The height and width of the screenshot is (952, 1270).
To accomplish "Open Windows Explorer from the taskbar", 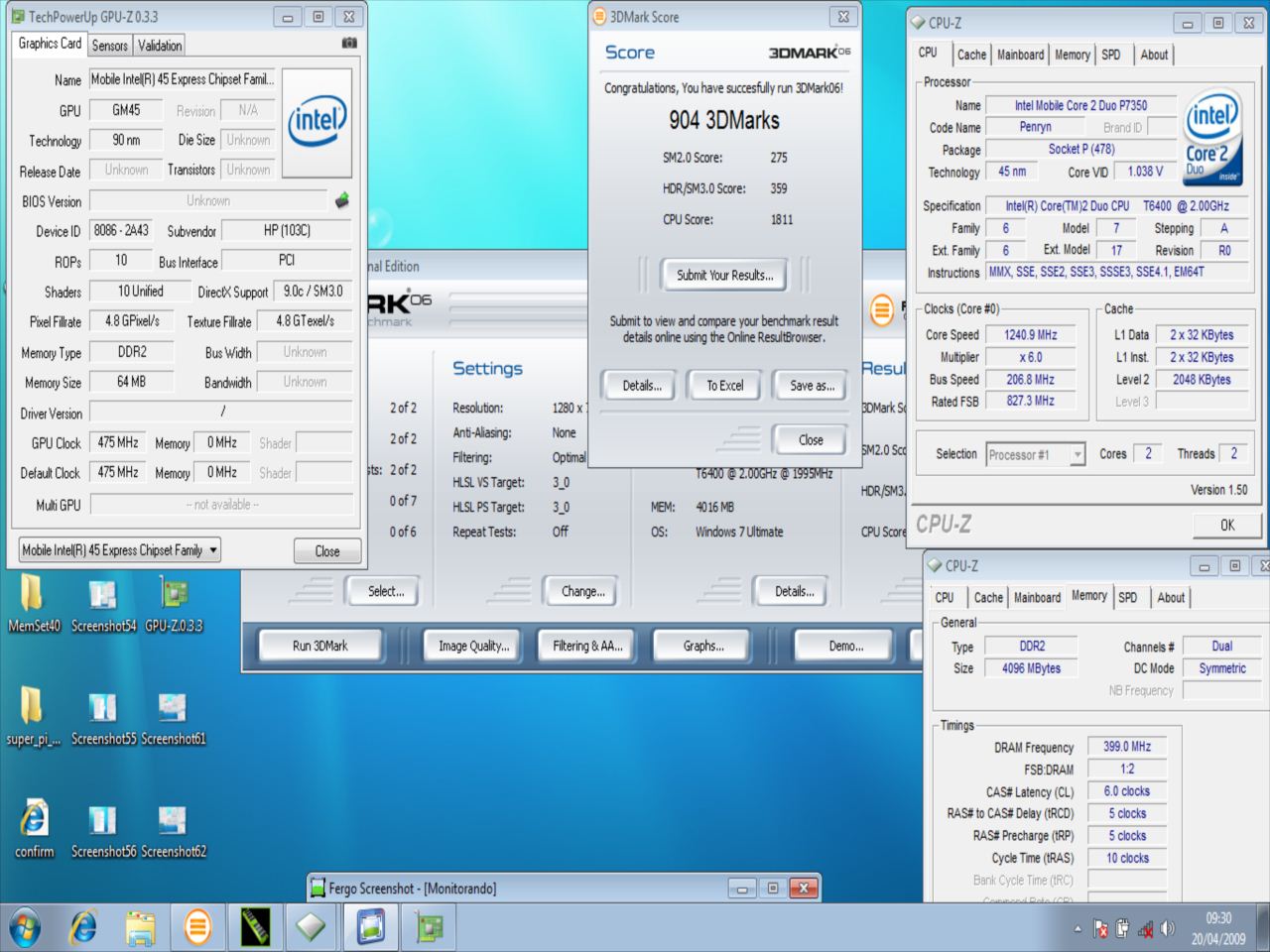I will tap(140, 927).
